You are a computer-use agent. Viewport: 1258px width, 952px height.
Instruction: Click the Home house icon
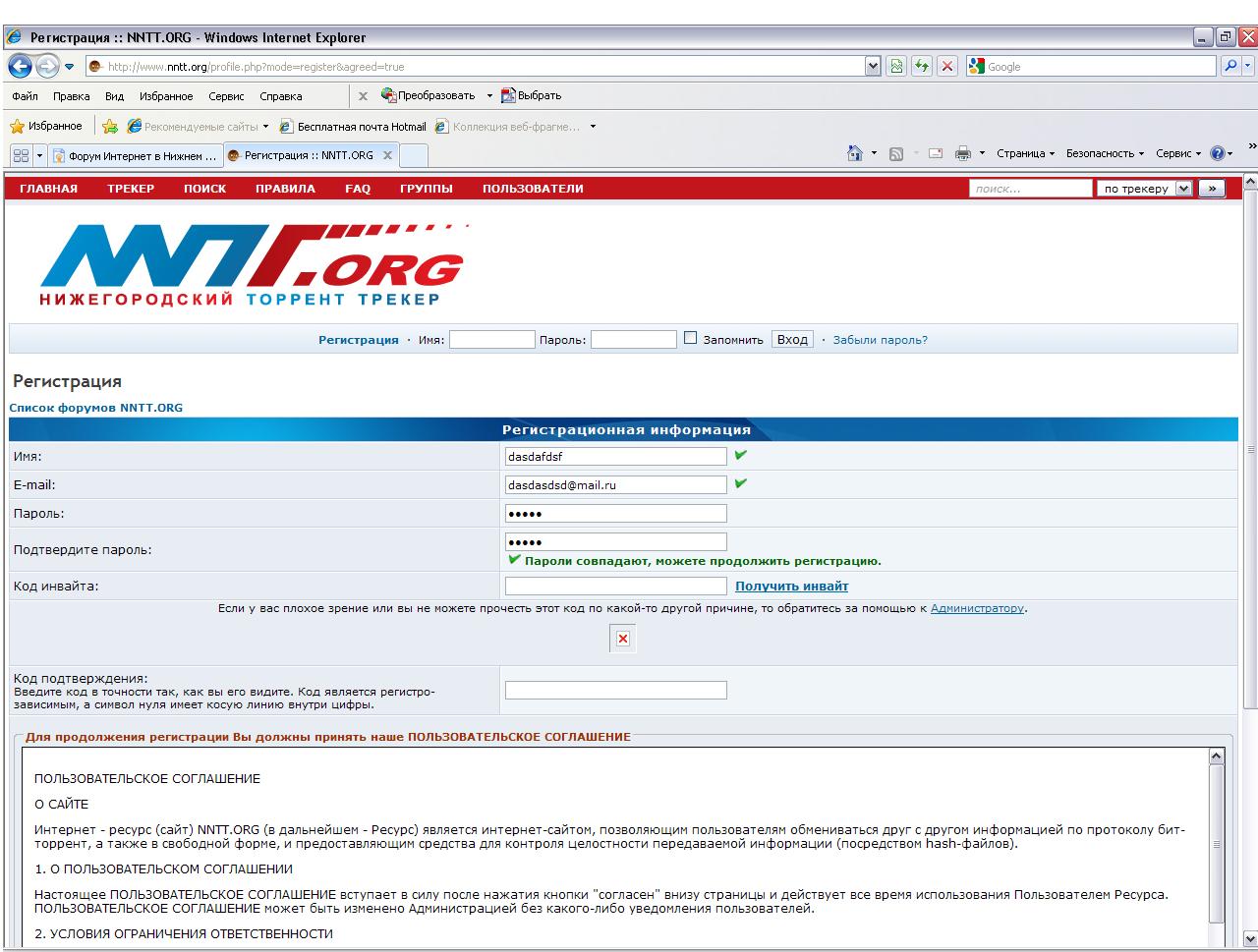[x=855, y=153]
